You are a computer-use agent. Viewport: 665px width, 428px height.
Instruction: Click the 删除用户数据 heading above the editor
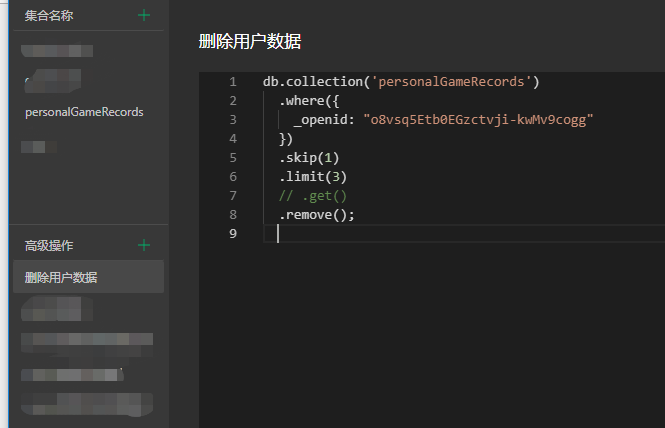click(250, 41)
